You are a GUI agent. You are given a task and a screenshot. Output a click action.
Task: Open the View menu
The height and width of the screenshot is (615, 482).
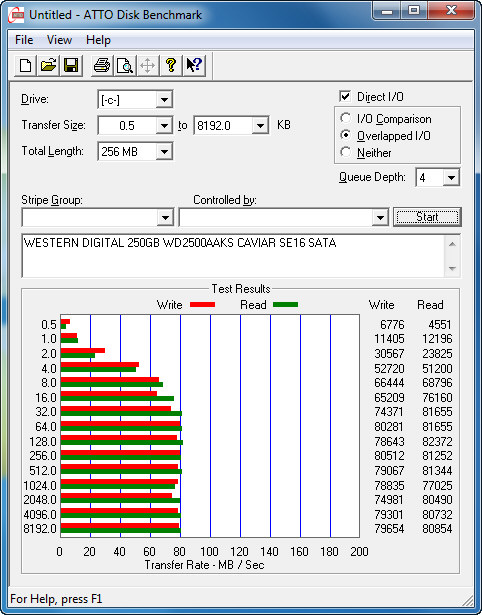59,40
